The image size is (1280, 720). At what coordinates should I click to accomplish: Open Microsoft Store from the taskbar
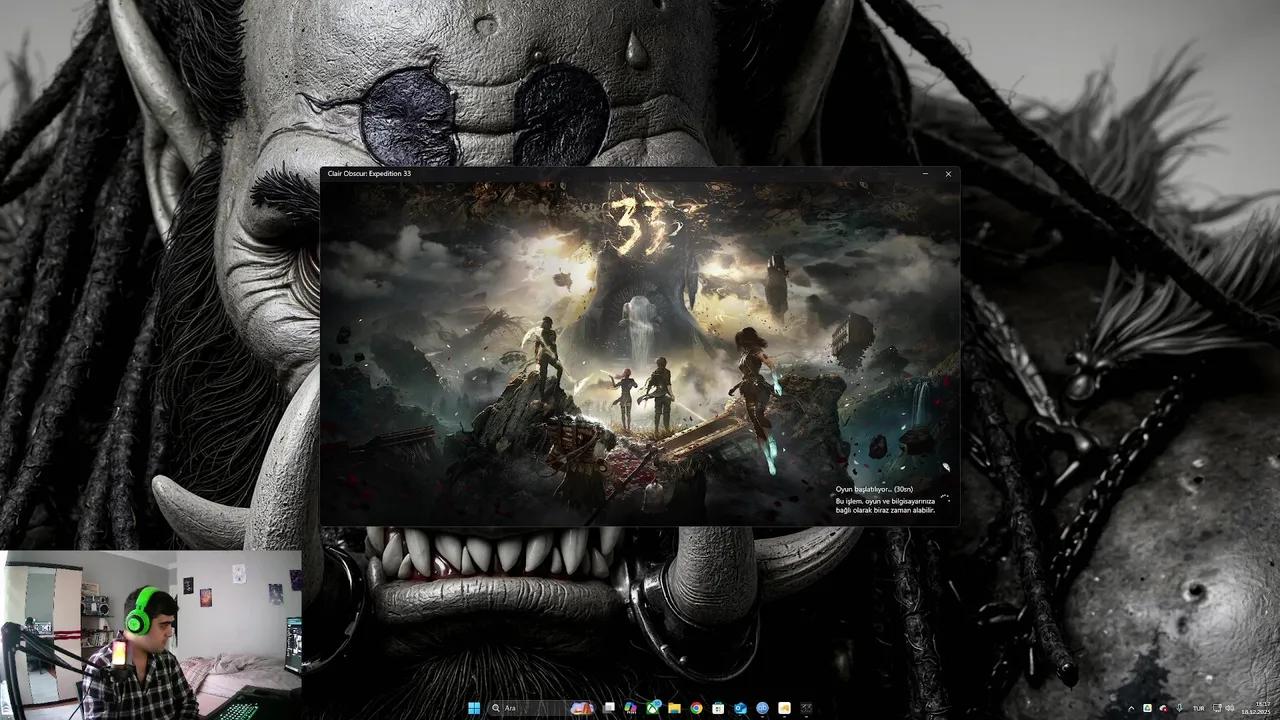point(718,708)
